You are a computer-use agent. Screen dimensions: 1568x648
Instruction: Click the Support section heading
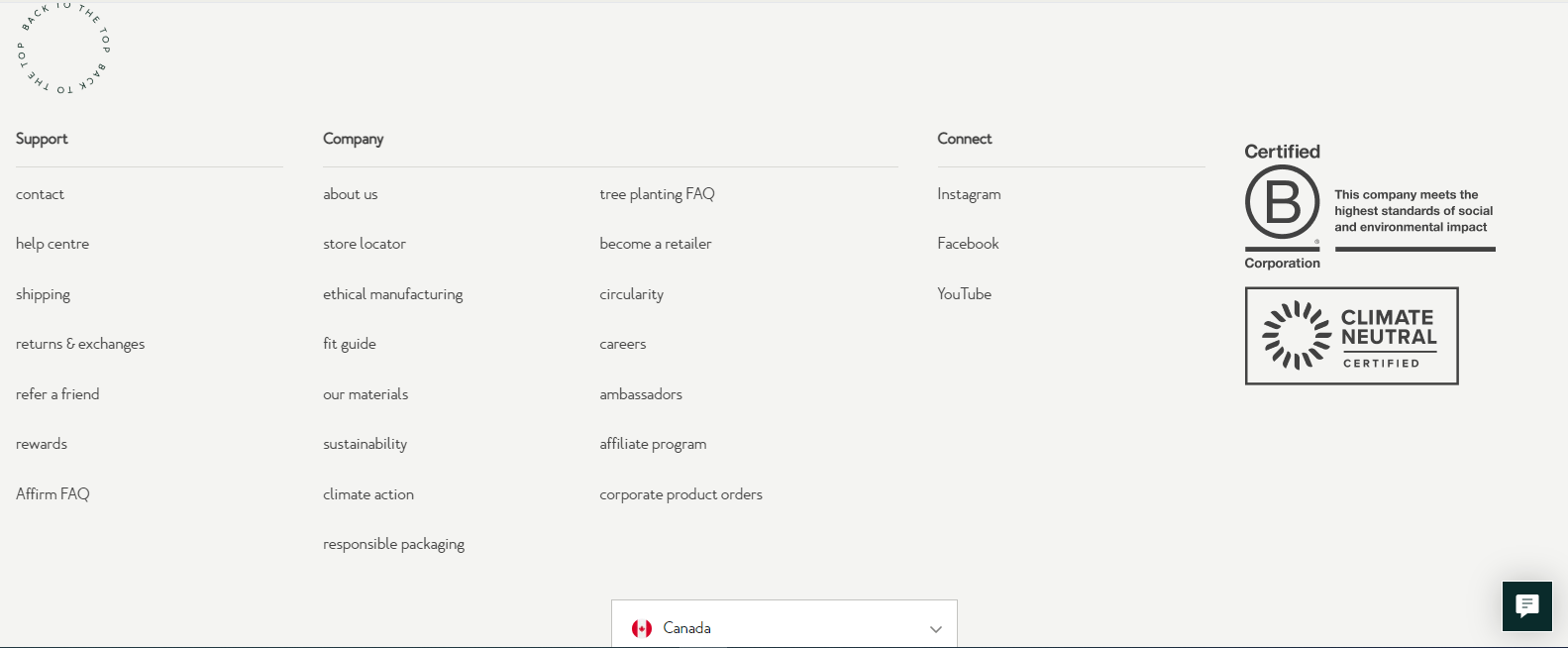click(x=42, y=139)
